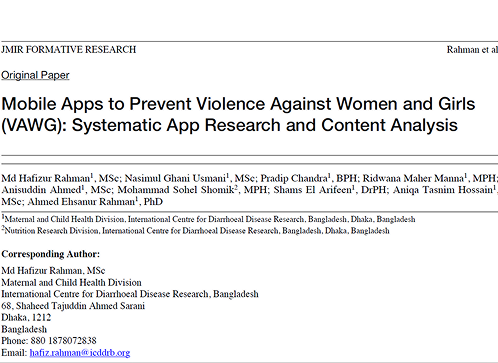Click the Maternal and Child Health Division affiliation footnote

(x=209, y=219)
